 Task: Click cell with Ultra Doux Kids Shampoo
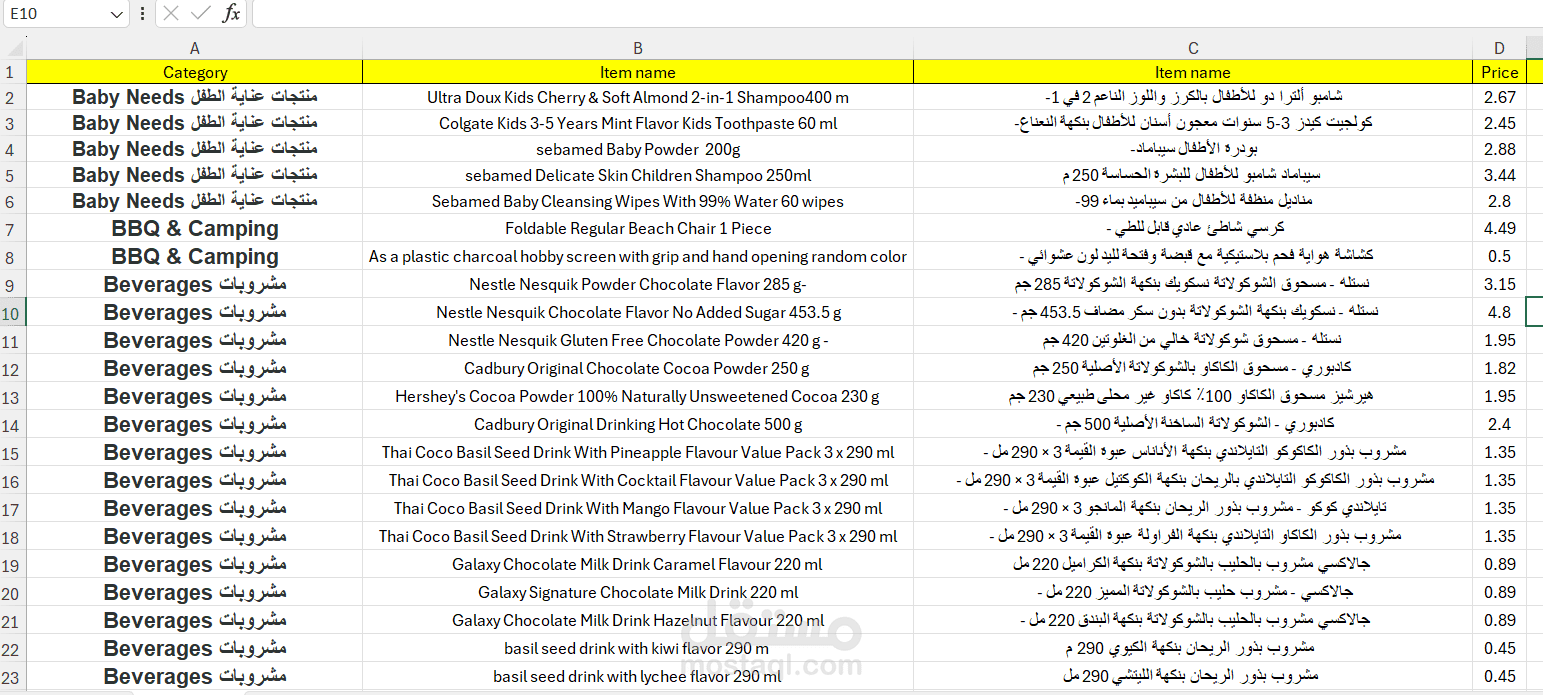click(638, 97)
